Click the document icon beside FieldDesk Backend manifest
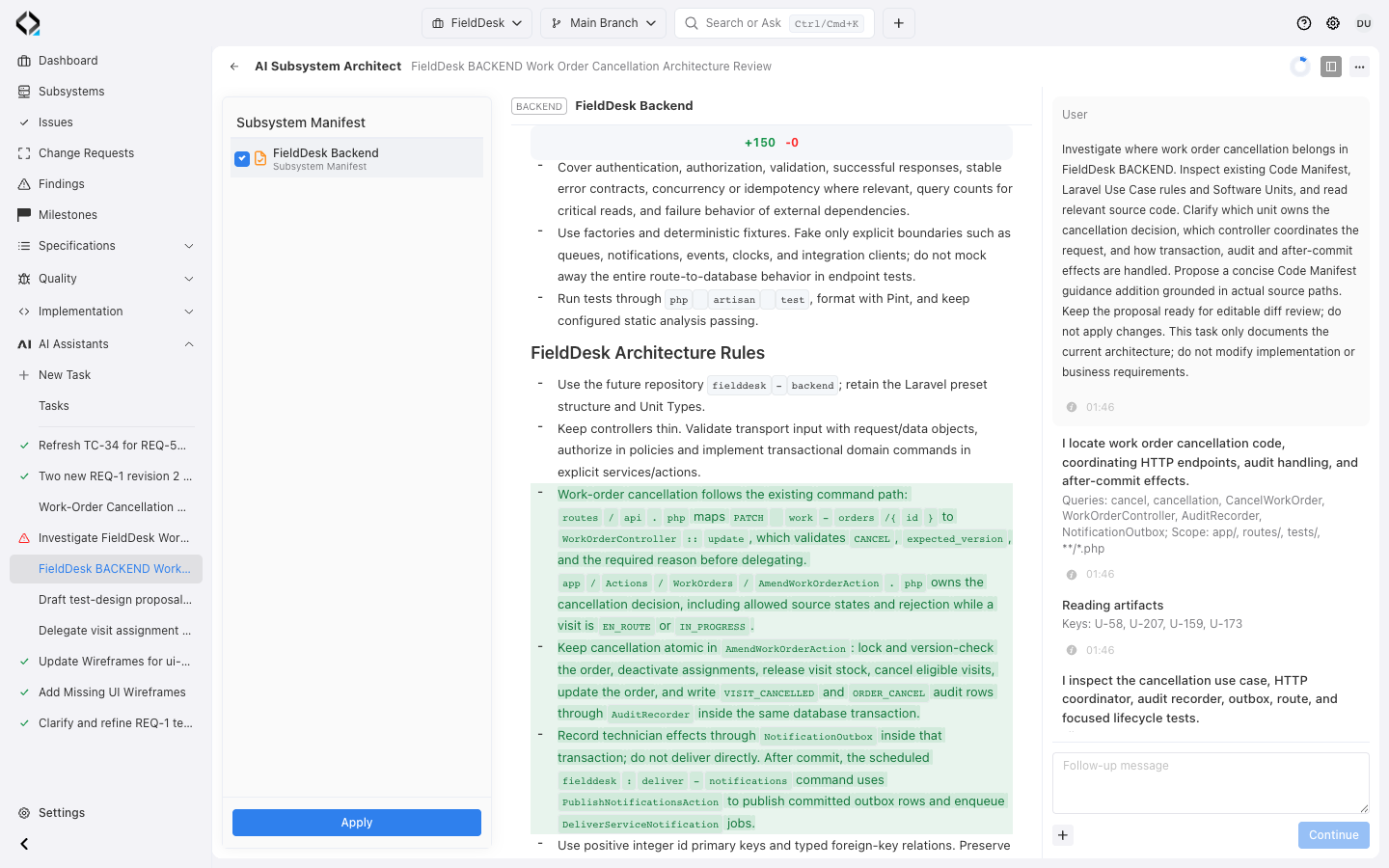1389x868 pixels. tap(260, 158)
